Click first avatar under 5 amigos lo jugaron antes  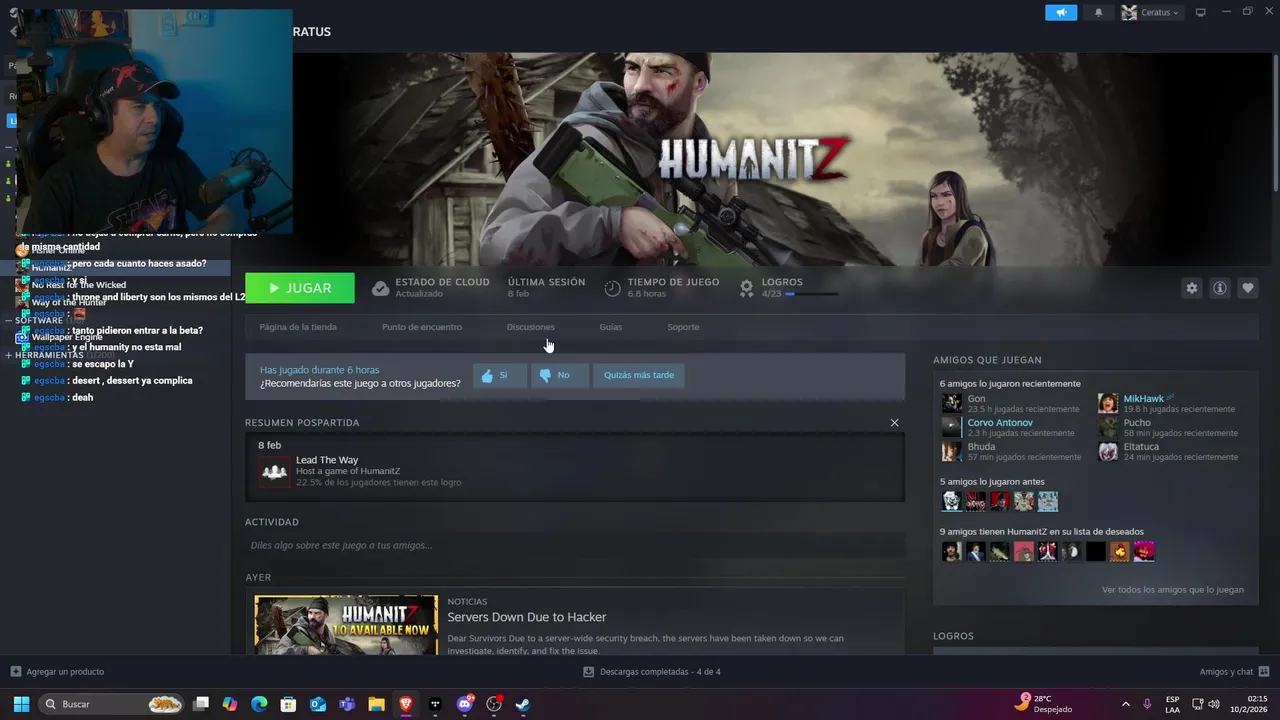pos(951,501)
